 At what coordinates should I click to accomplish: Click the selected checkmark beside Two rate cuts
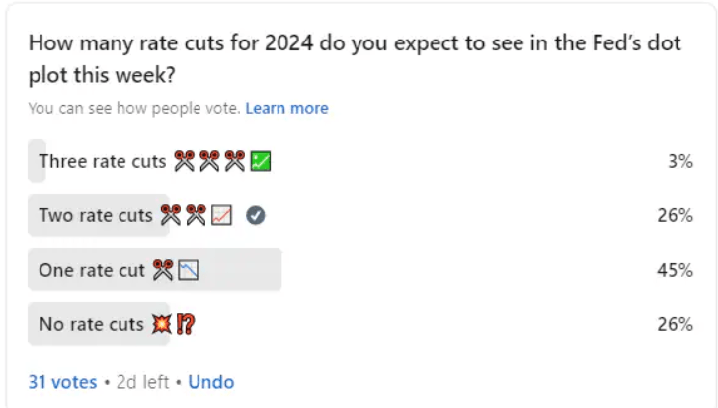pyautogui.click(x=255, y=215)
